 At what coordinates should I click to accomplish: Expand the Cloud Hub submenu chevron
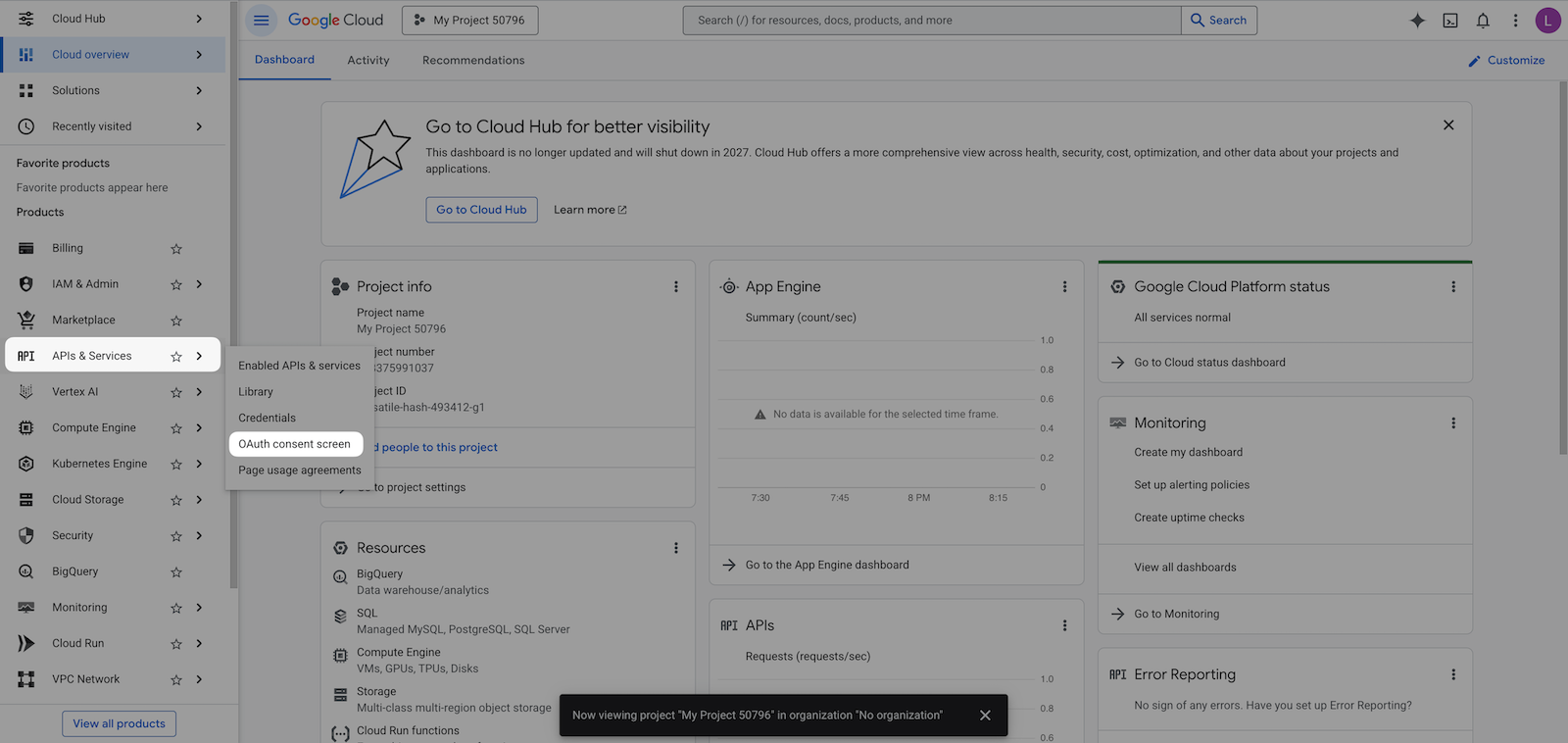(199, 19)
